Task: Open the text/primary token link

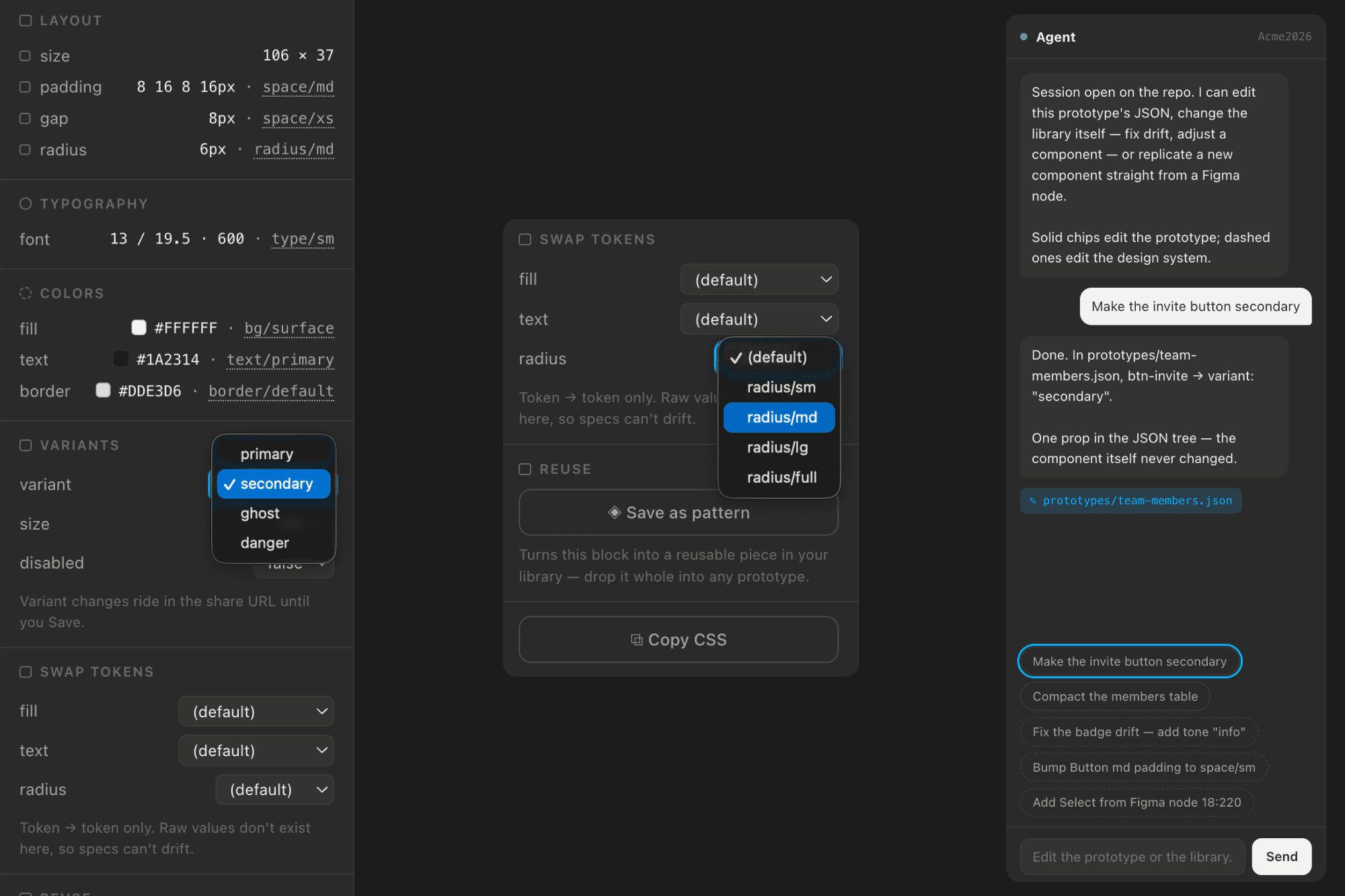Action: pyautogui.click(x=280, y=360)
